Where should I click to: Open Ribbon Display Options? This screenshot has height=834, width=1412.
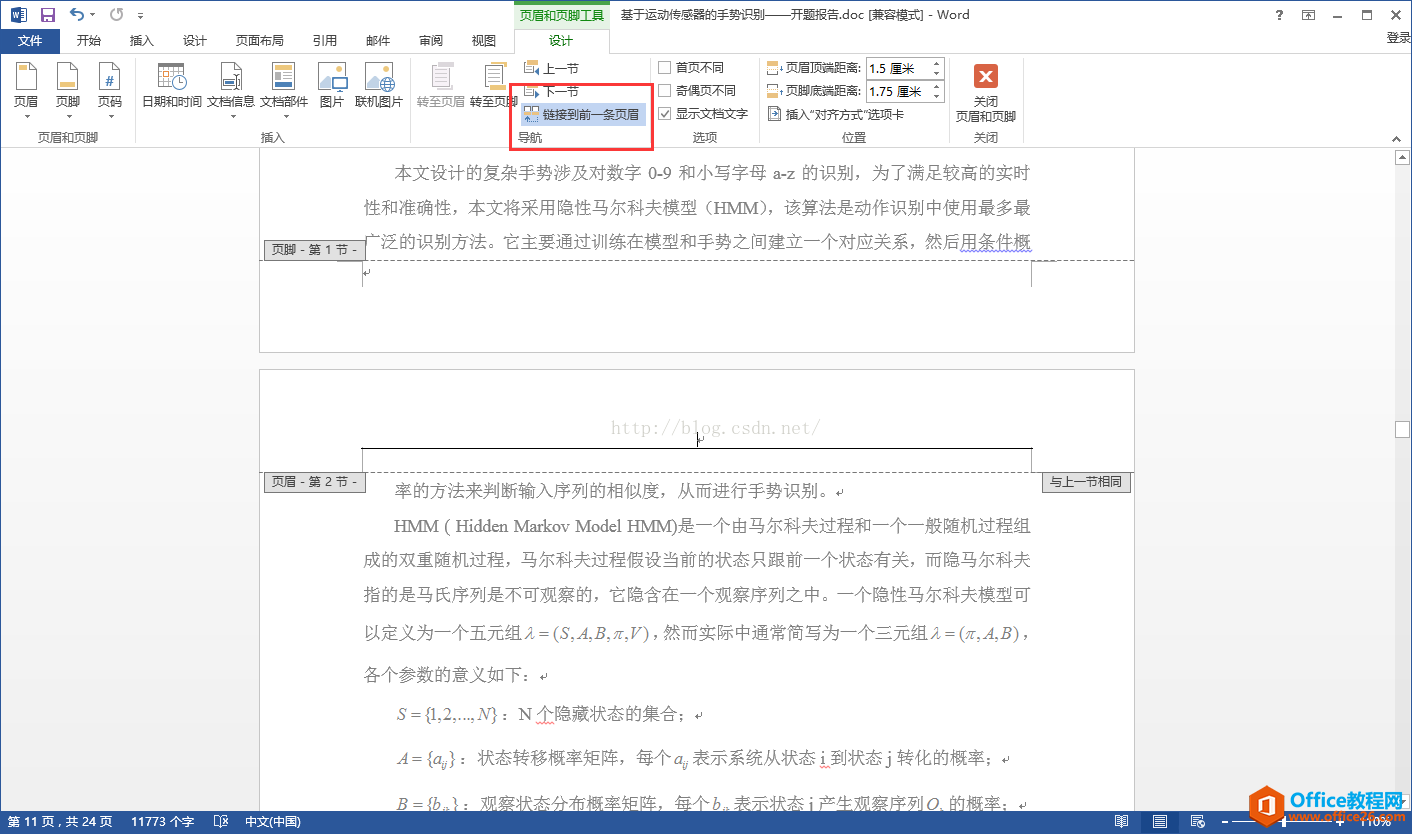click(1309, 15)
